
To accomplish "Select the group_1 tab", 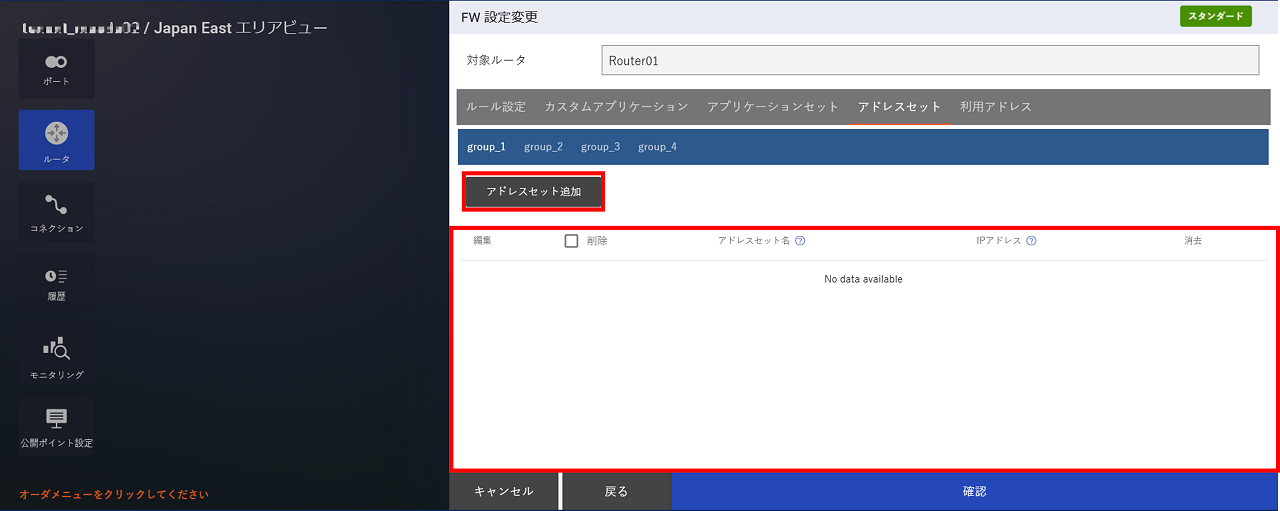I will [x=486, y=147].
